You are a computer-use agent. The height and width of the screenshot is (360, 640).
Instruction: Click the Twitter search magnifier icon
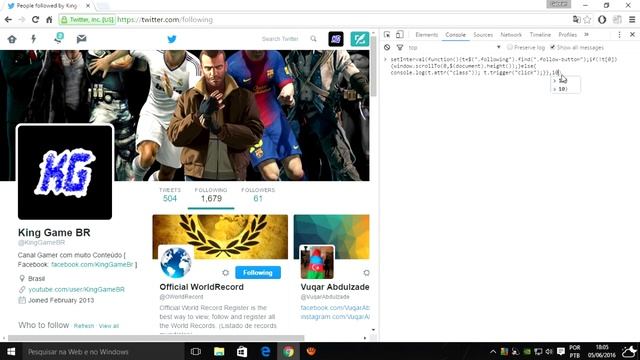[x=313, y=39]
